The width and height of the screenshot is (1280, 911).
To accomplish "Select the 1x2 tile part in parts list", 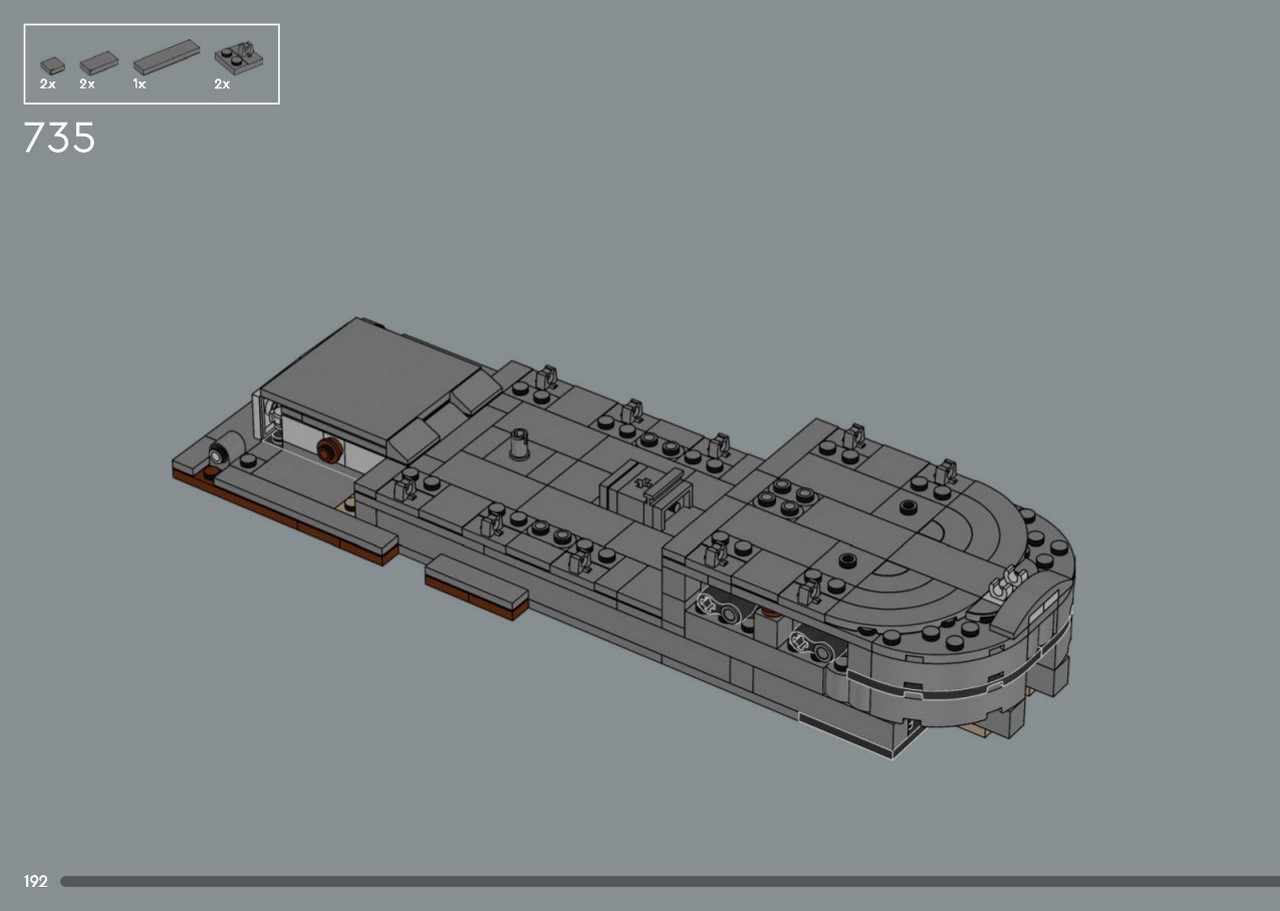I will tap(98, 63).
